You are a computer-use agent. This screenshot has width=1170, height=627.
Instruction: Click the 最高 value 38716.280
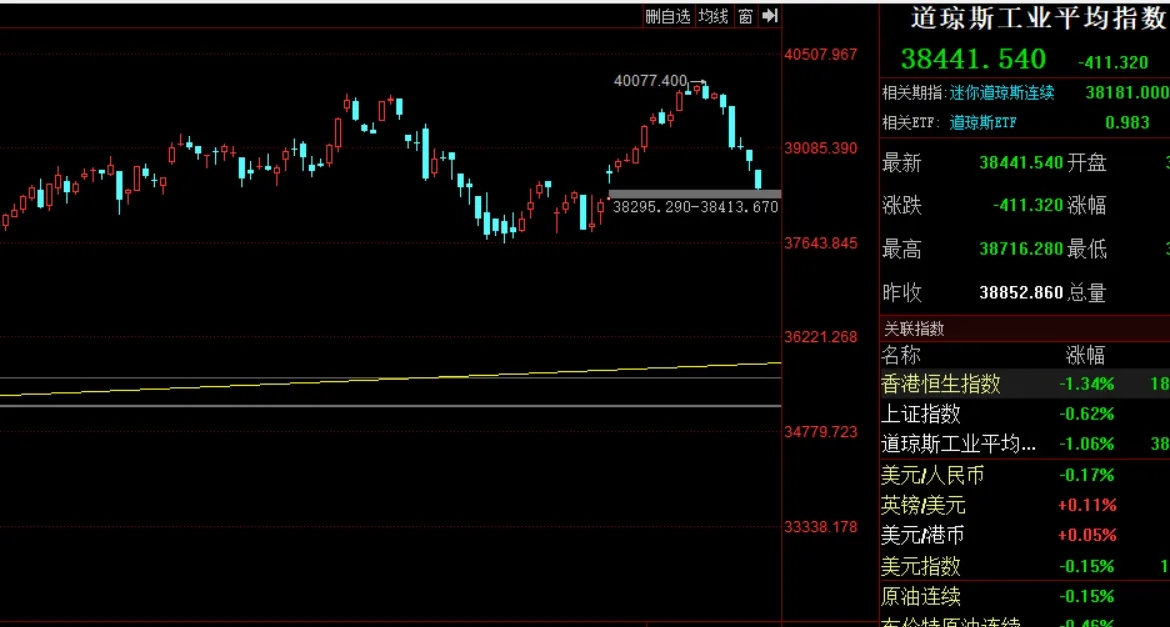[x=1021, y=249]
